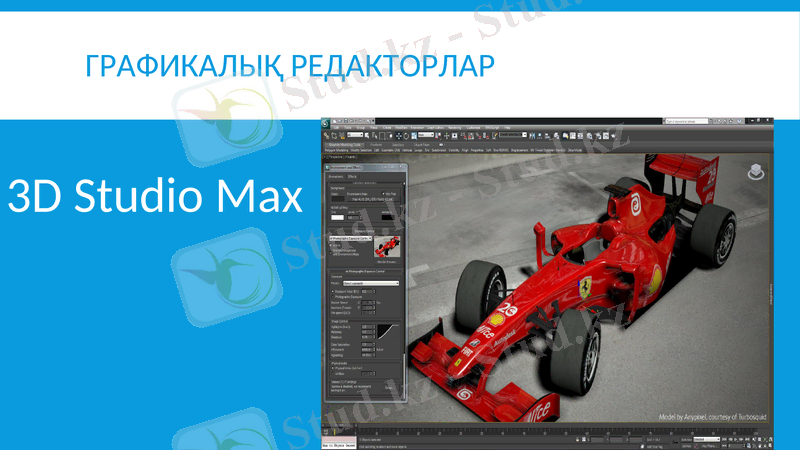Select the Photographic Exposure radio button
The width and height of the screenshot is (800, 450).
[333, 297]
